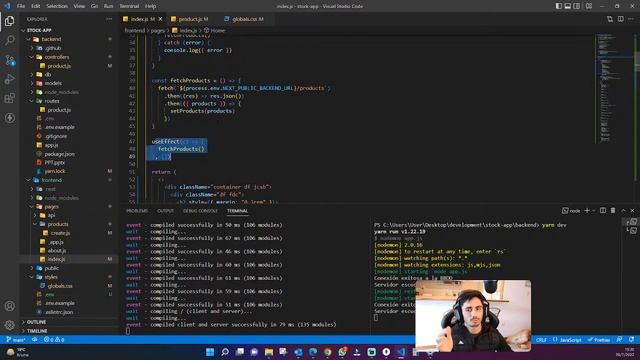The height and width of the screenshot is (360, 640).
Task: Collapse the routes folder
Action: 32,101
